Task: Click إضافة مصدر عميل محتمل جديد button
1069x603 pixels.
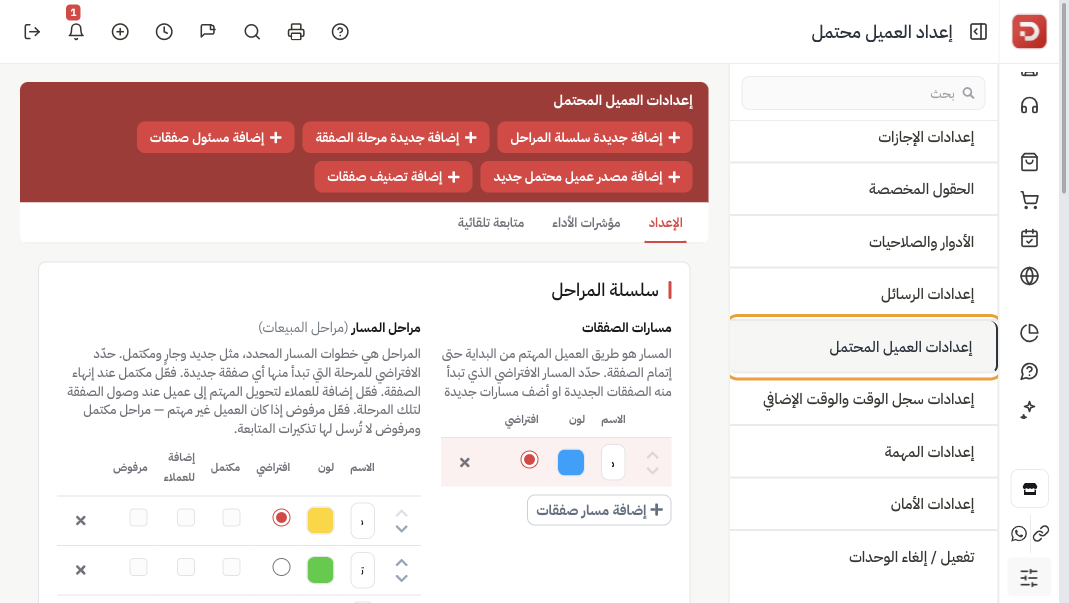Action: [x=586, y=177]
